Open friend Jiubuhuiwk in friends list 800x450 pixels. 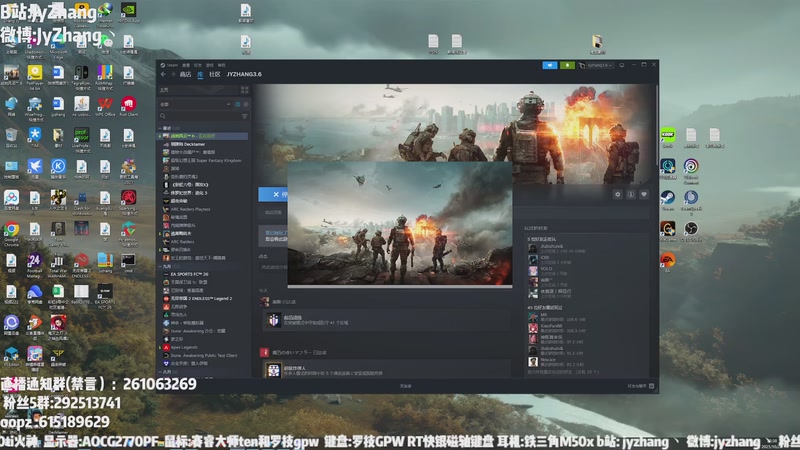point(556,248)
